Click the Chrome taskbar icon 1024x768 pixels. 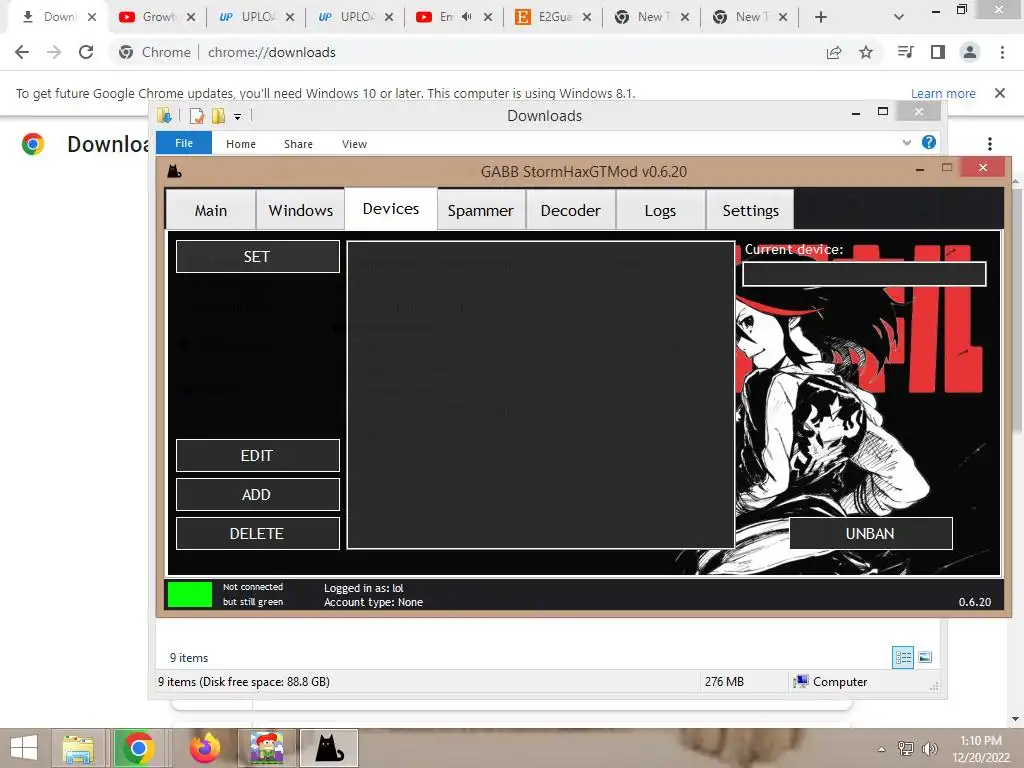[x=138, y=748]
